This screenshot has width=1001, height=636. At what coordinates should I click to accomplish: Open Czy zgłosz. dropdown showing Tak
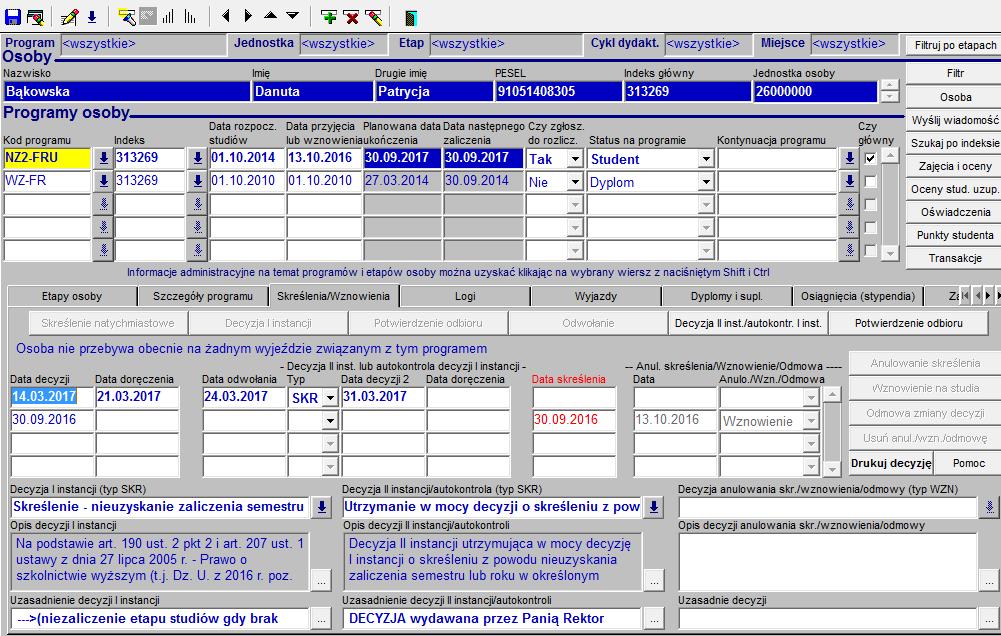(x=575, y=159)
